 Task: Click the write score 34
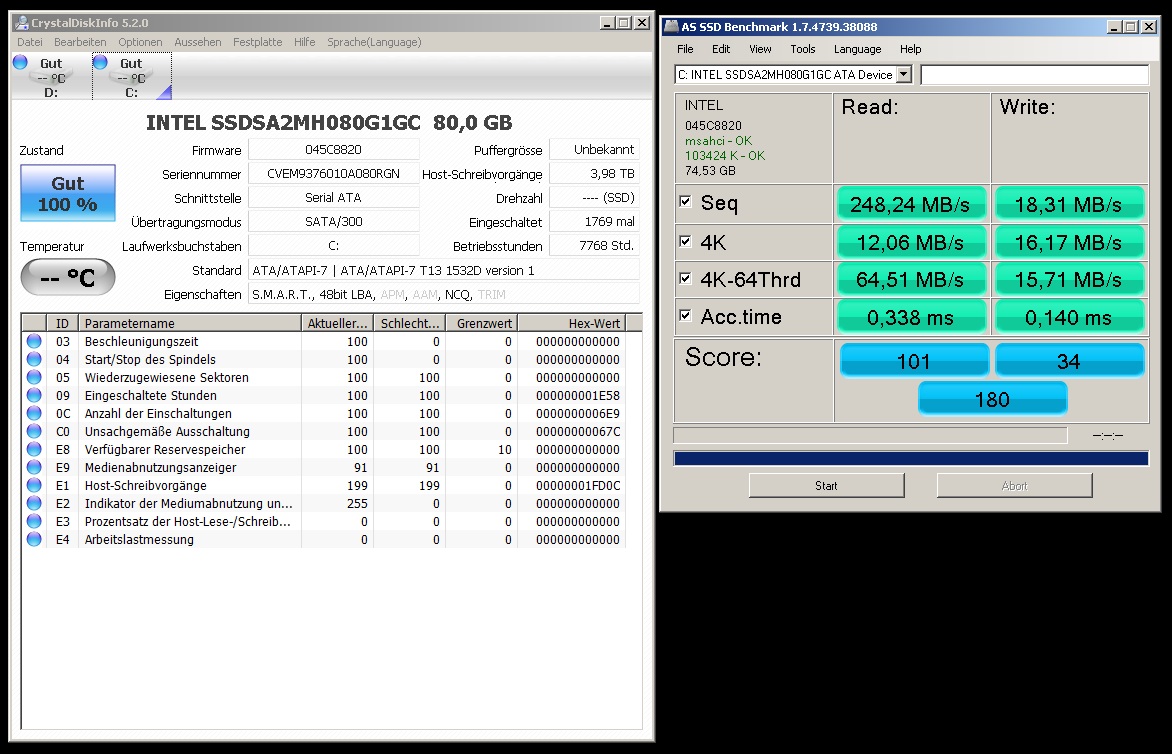point(1069,361)
